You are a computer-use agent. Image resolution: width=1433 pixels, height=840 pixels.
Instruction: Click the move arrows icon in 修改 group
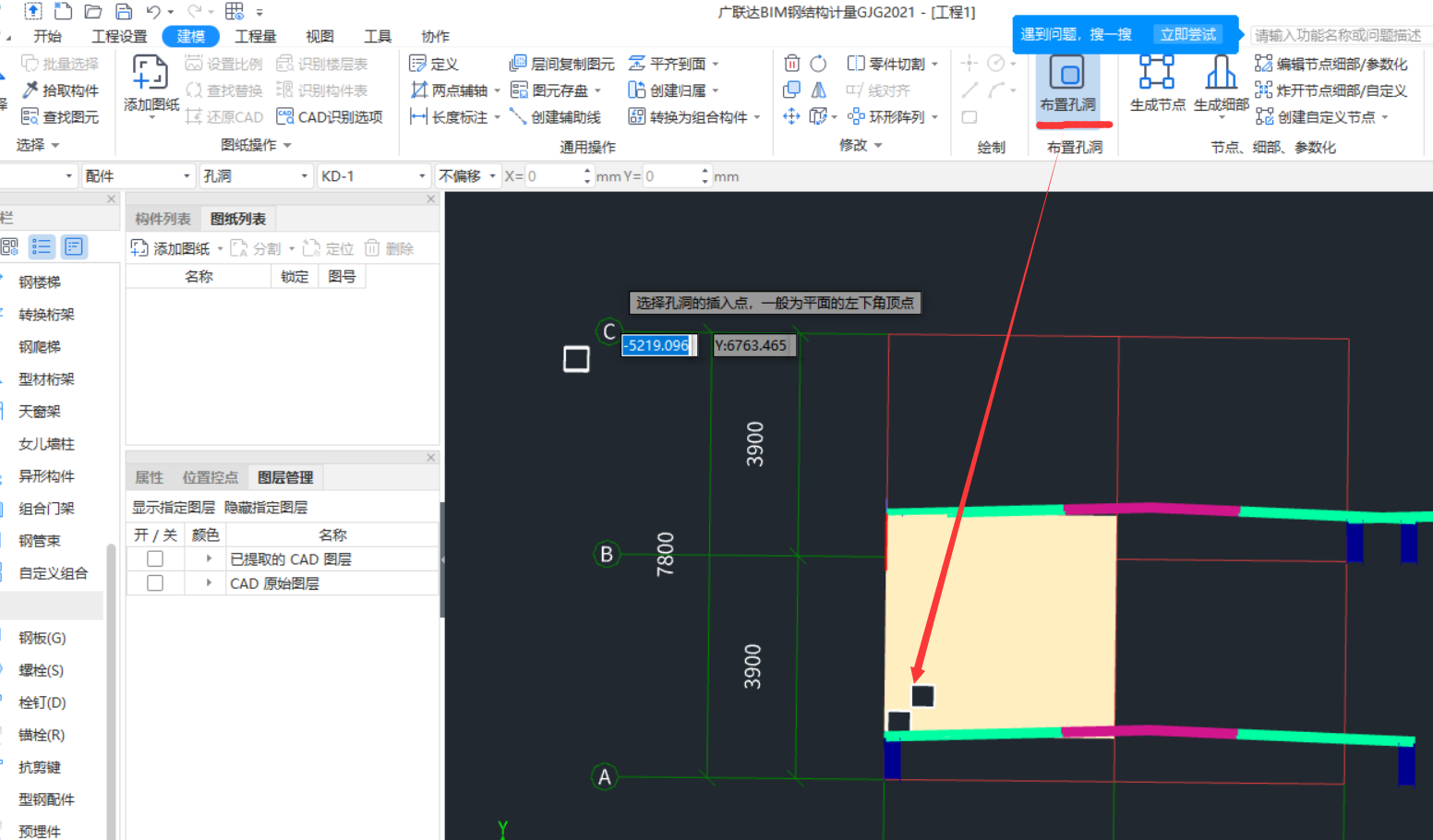(x=791, y=117)
